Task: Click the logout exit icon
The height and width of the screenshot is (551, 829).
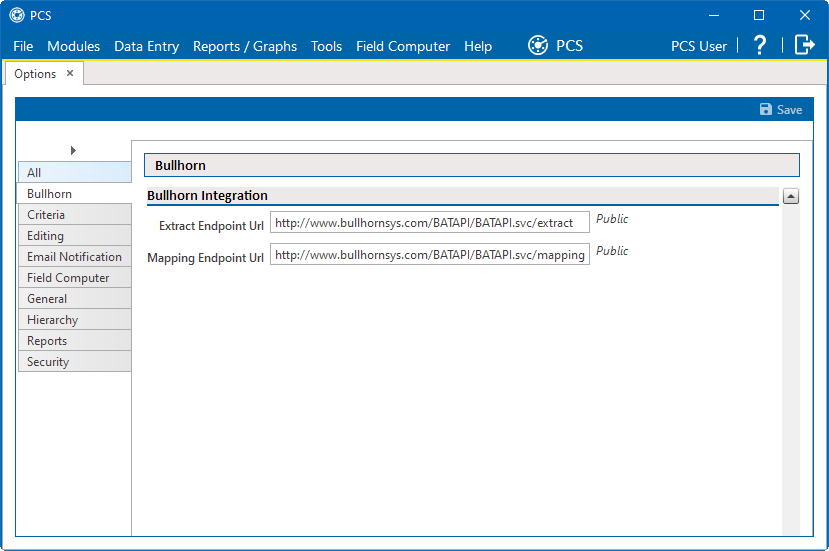Action: pyautogui.click(x=804, y=45)
